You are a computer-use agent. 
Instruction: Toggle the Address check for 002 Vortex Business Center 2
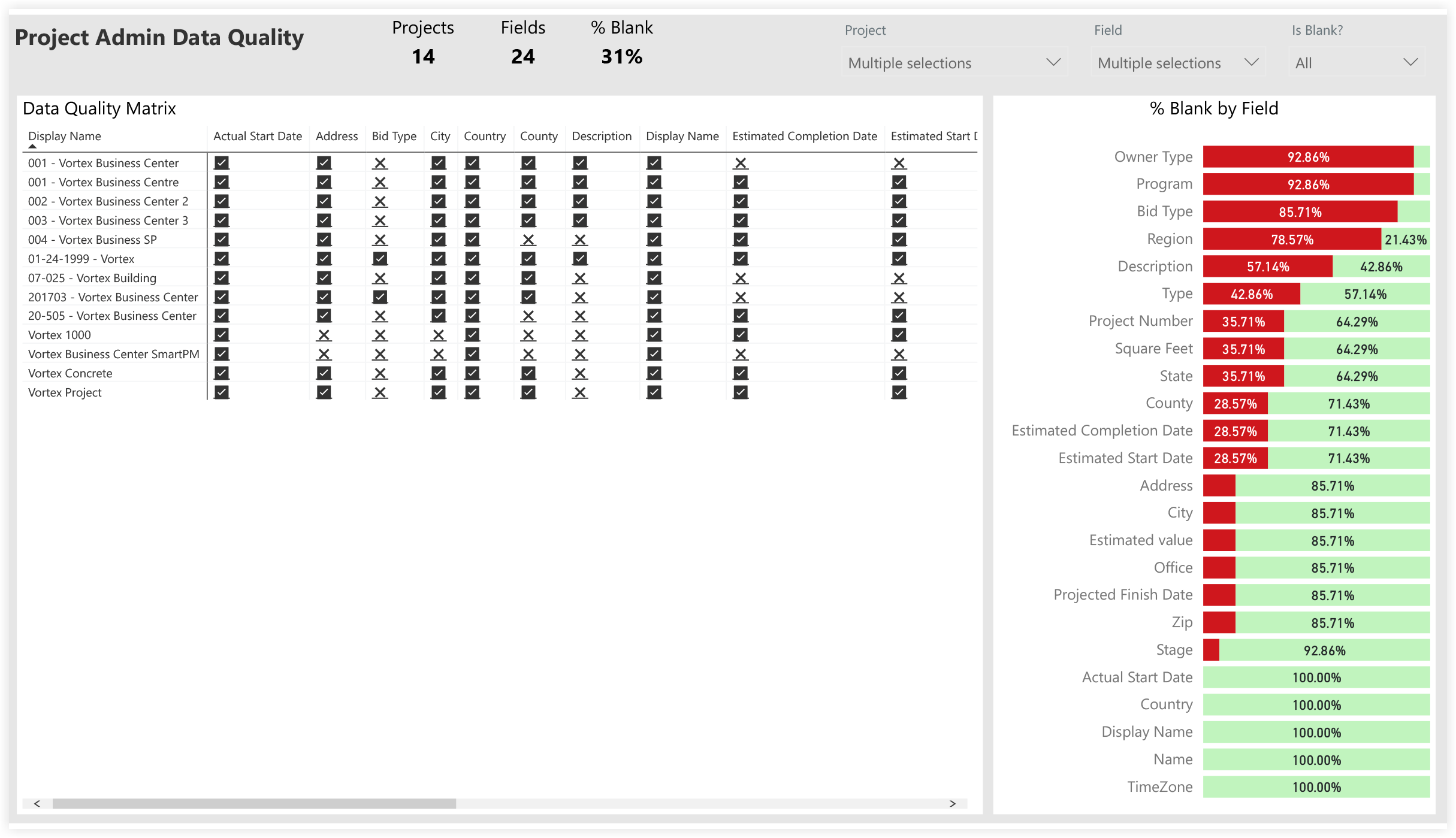click(x=324, y=201)
